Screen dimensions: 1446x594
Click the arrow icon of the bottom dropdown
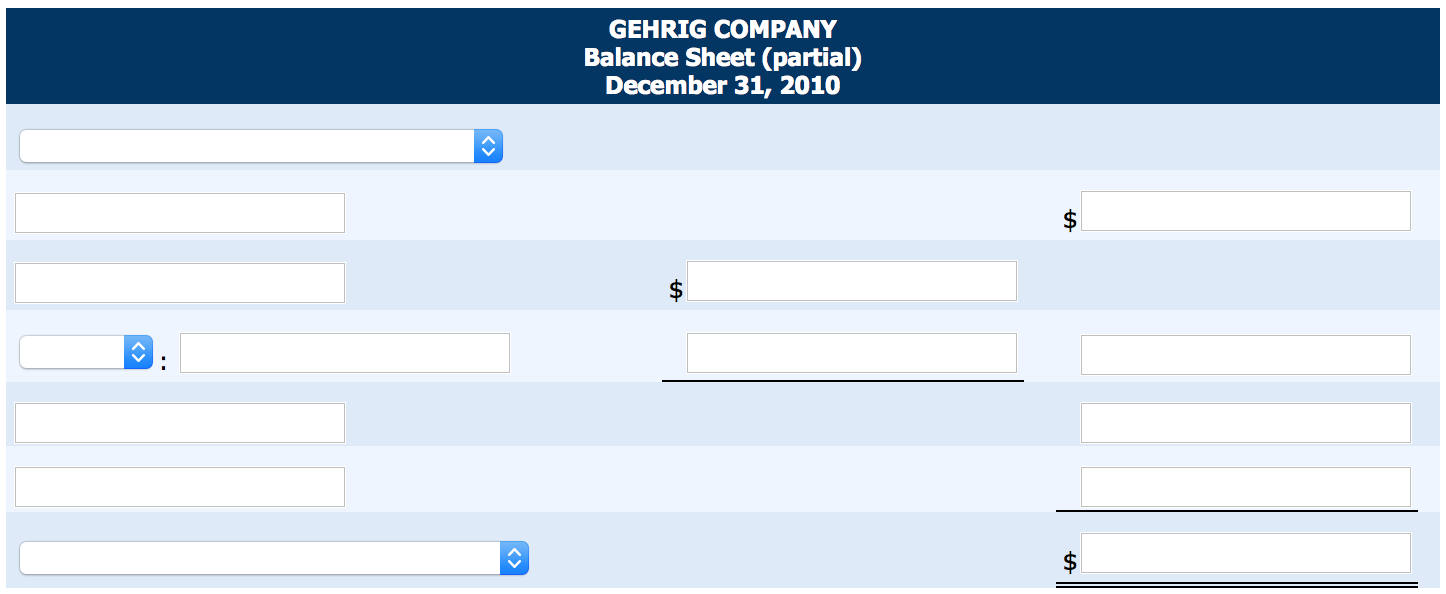[x=514, y=558]
